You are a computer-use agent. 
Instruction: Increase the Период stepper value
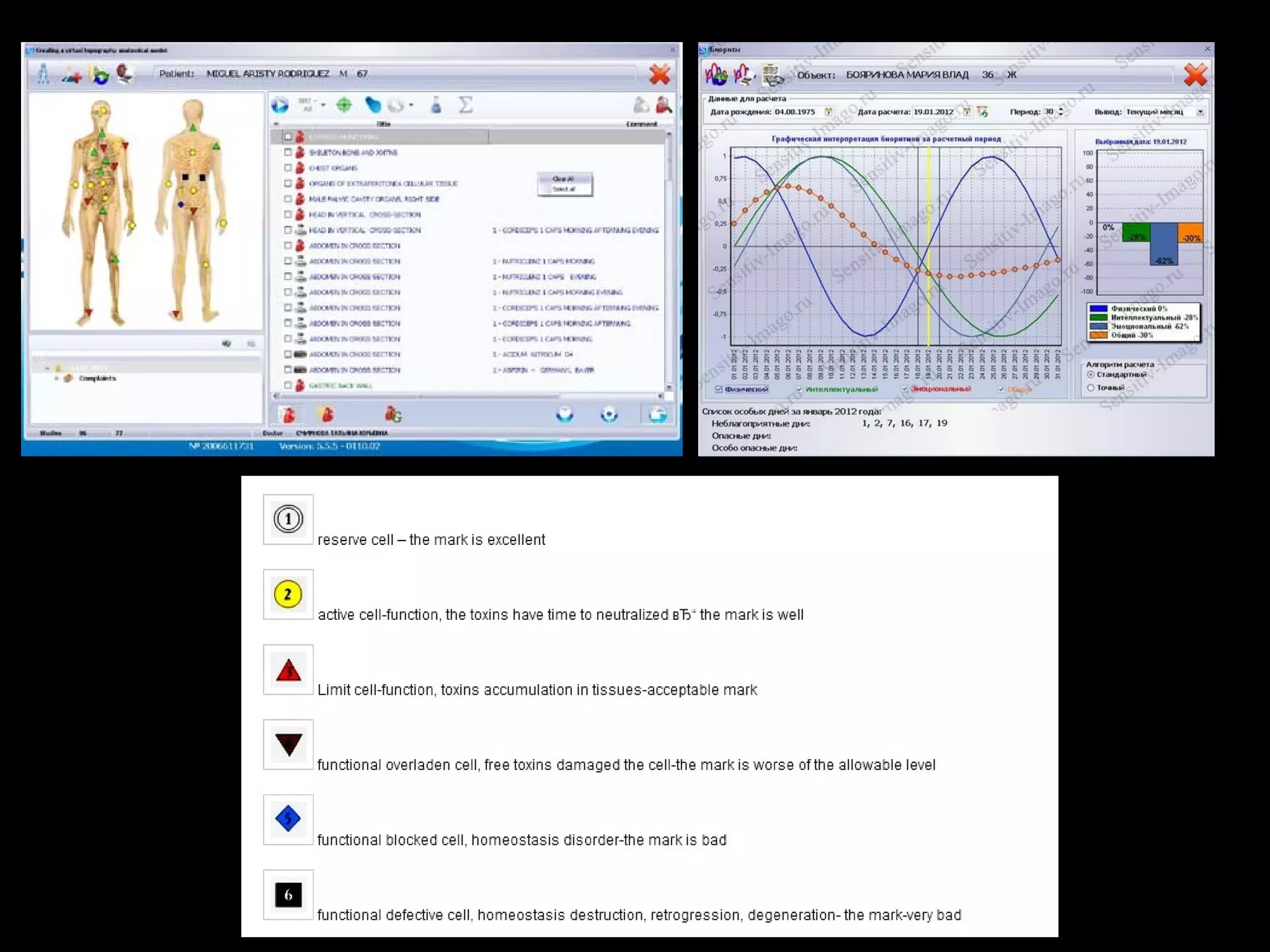point(1061,109)
